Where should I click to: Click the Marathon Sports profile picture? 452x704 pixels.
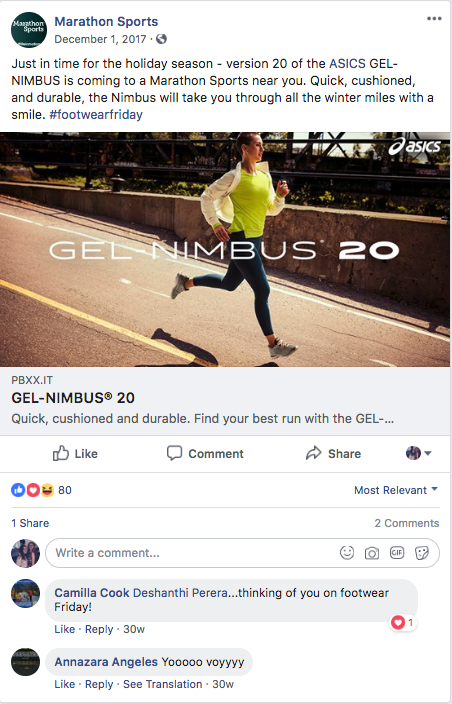29,30
